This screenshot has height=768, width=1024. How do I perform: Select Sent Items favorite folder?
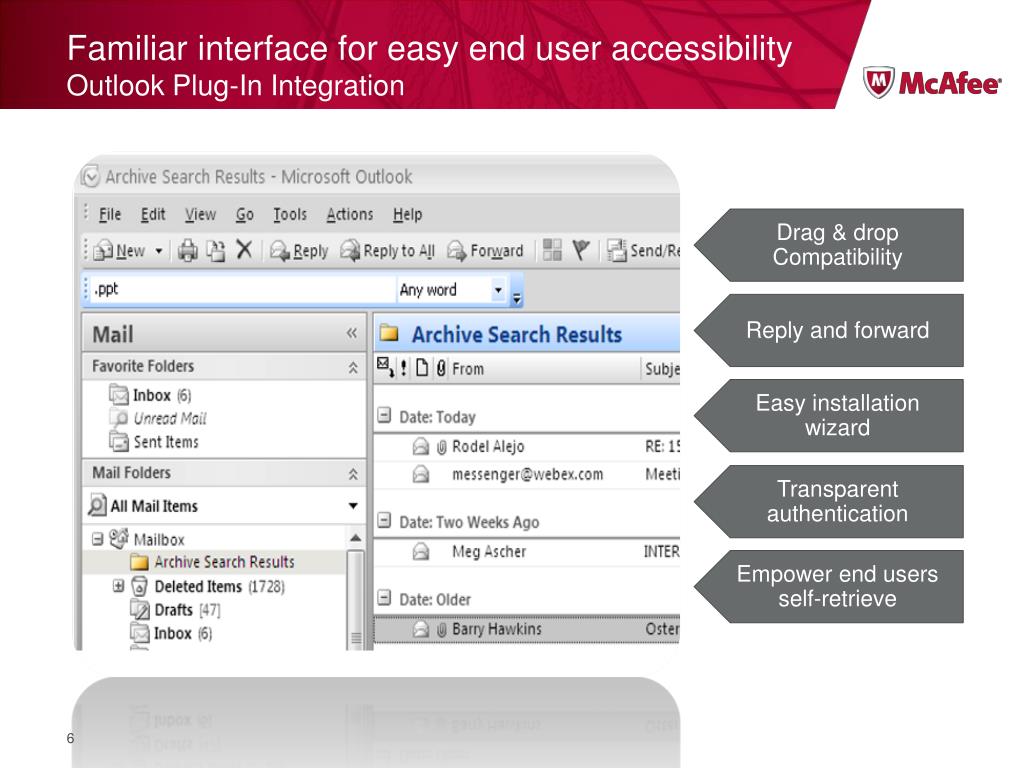pos(155,442)
